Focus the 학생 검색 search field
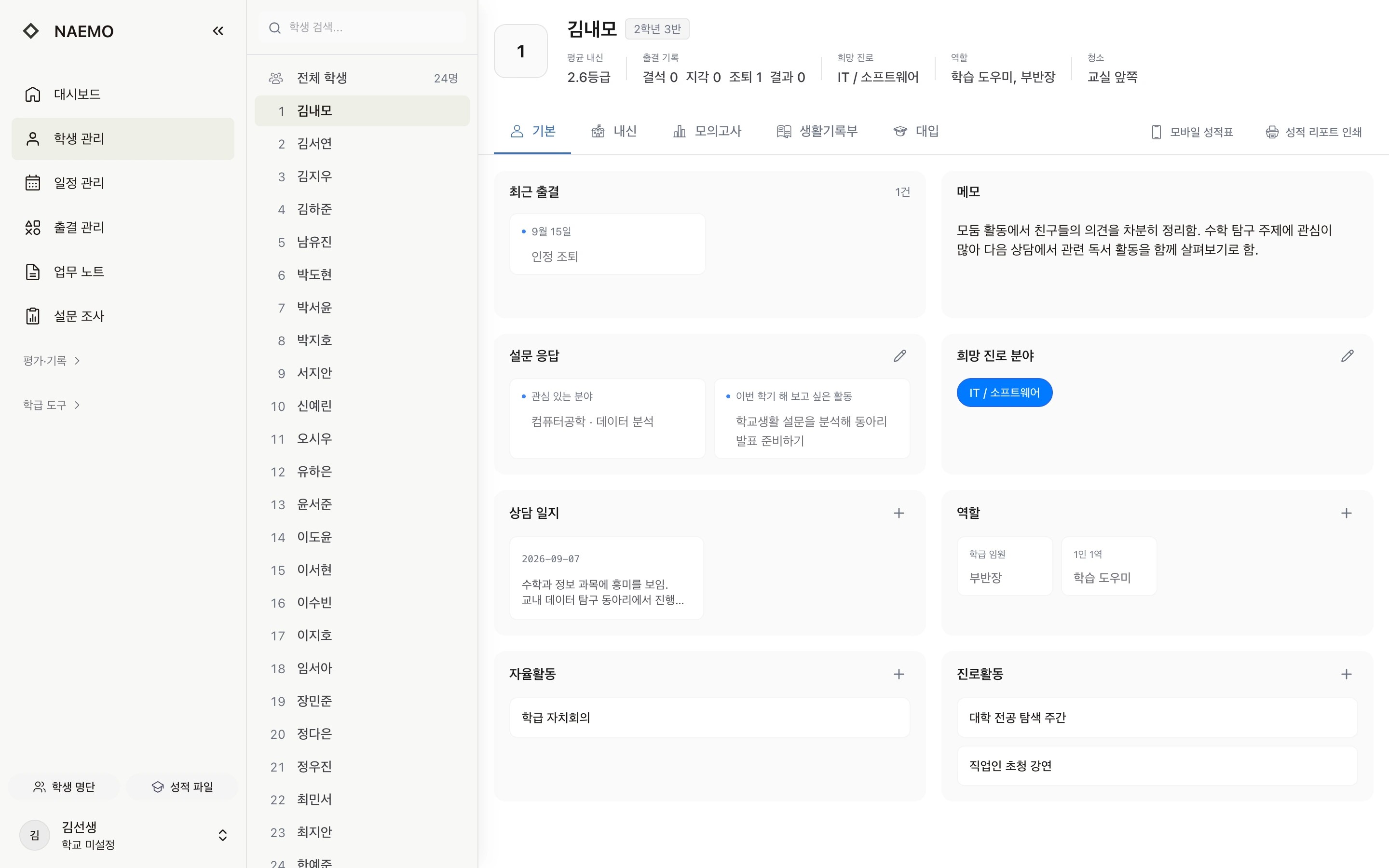 tap(362, 27)
